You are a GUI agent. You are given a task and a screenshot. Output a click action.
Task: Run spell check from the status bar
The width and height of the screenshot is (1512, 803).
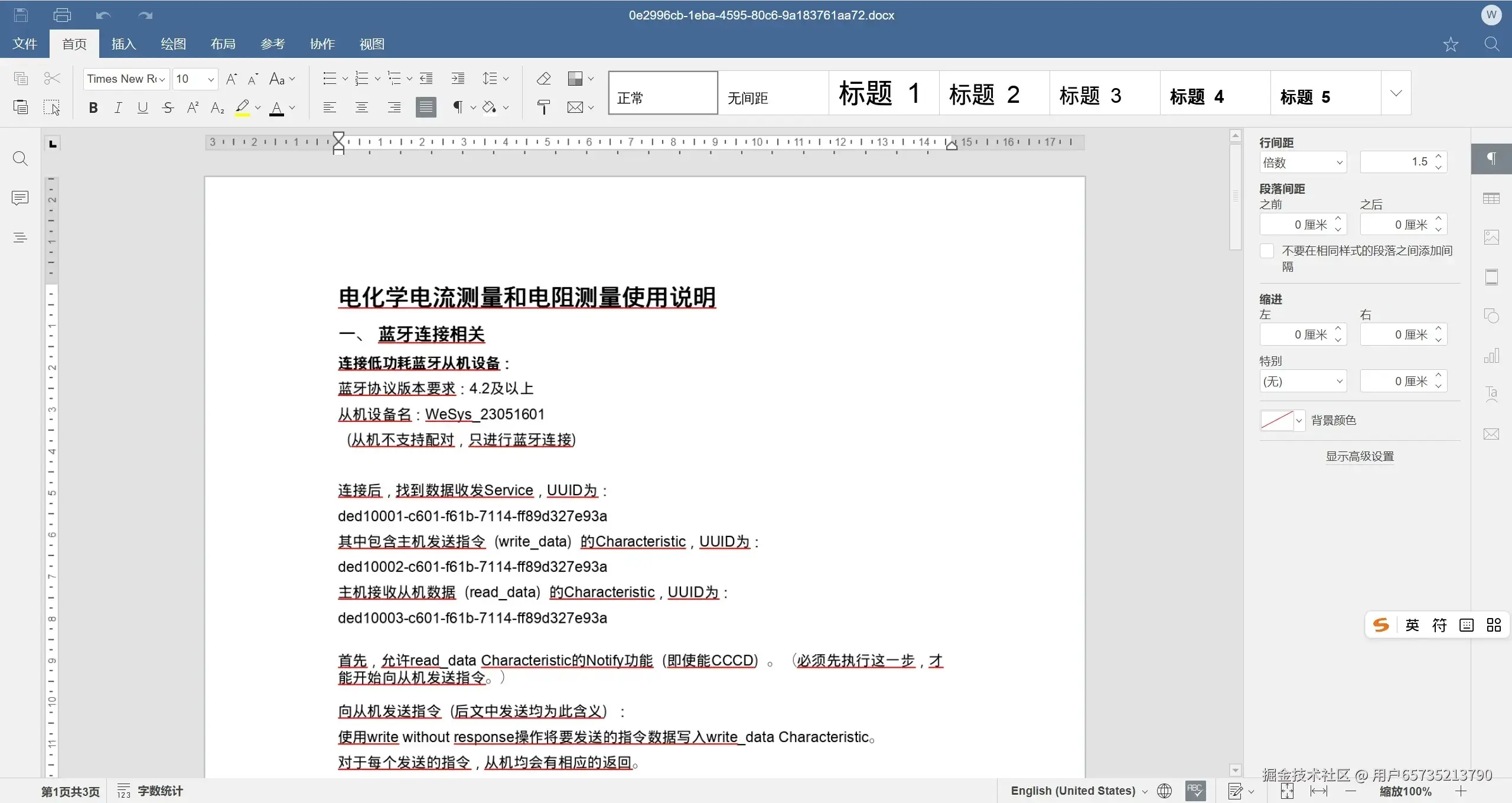[1196, 791]
